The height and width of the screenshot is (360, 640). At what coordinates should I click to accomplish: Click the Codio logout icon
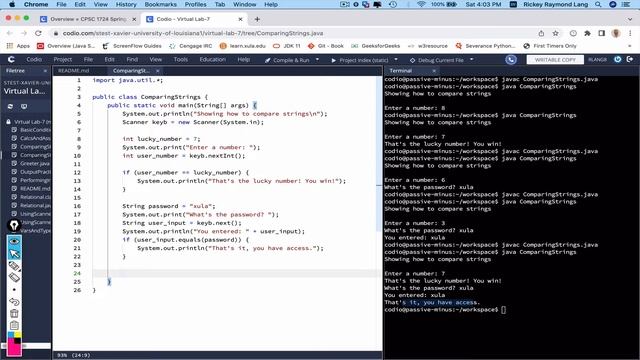click(630, 60)
